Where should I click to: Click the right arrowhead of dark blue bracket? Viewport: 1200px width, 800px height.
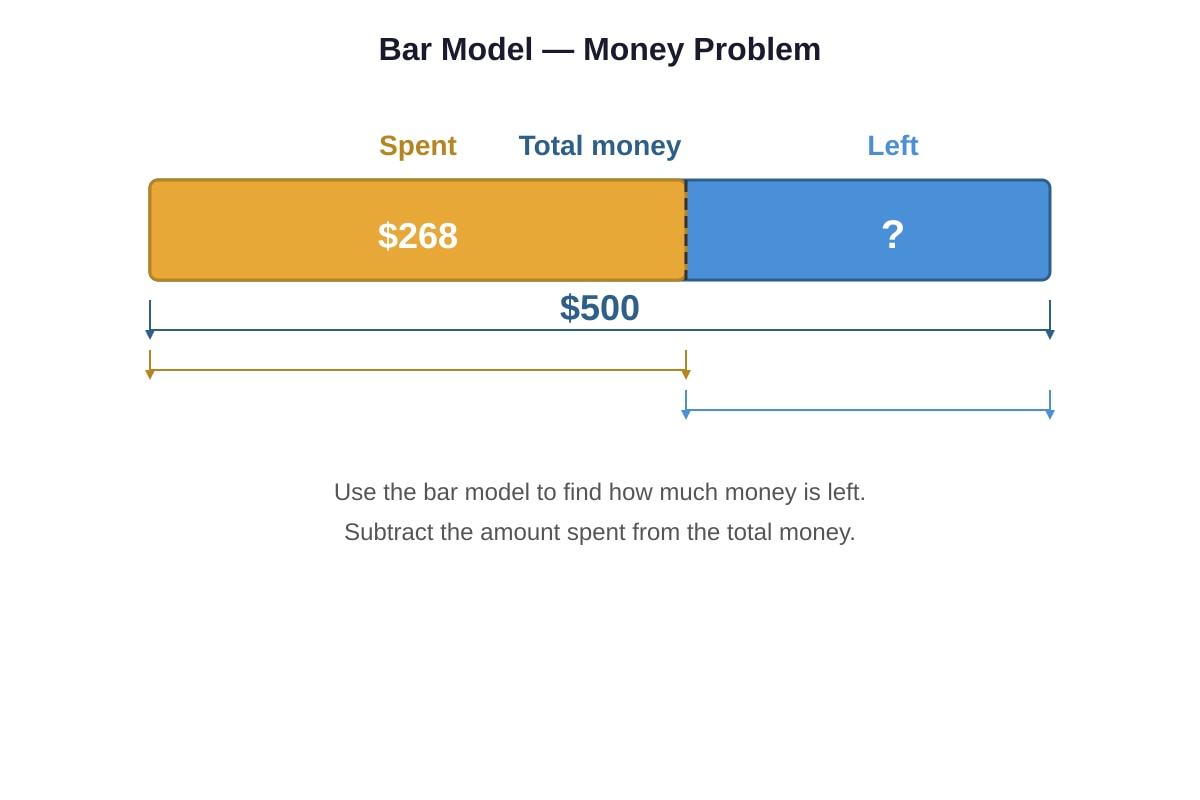pos(1050,335)
